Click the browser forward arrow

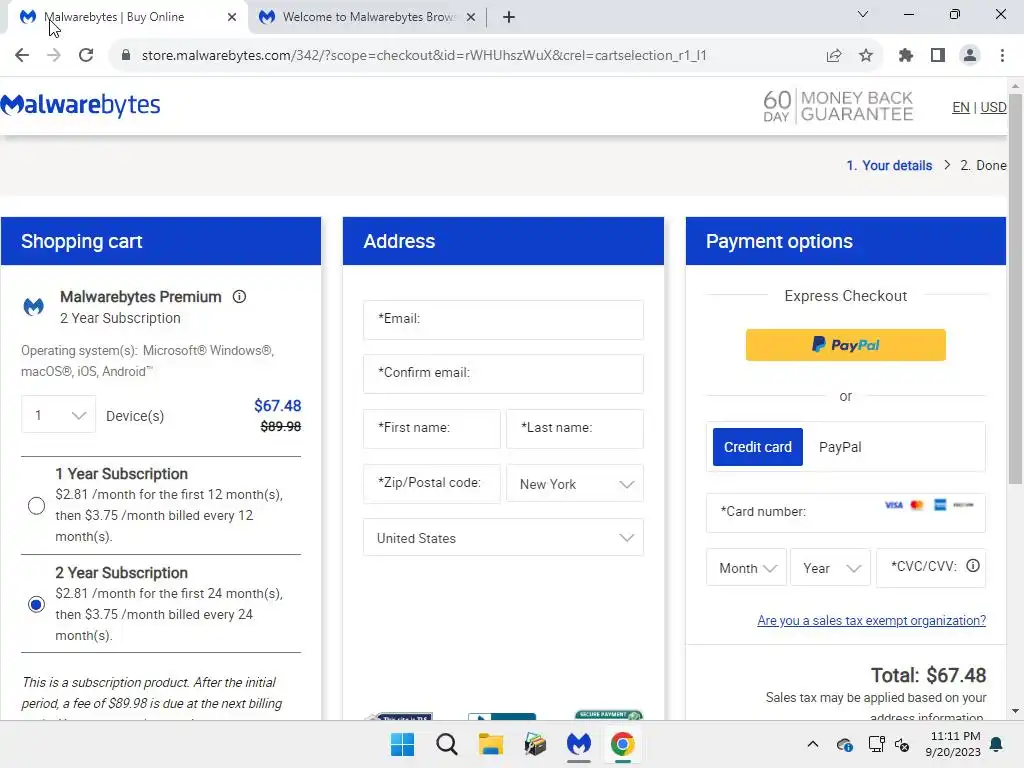54,56
